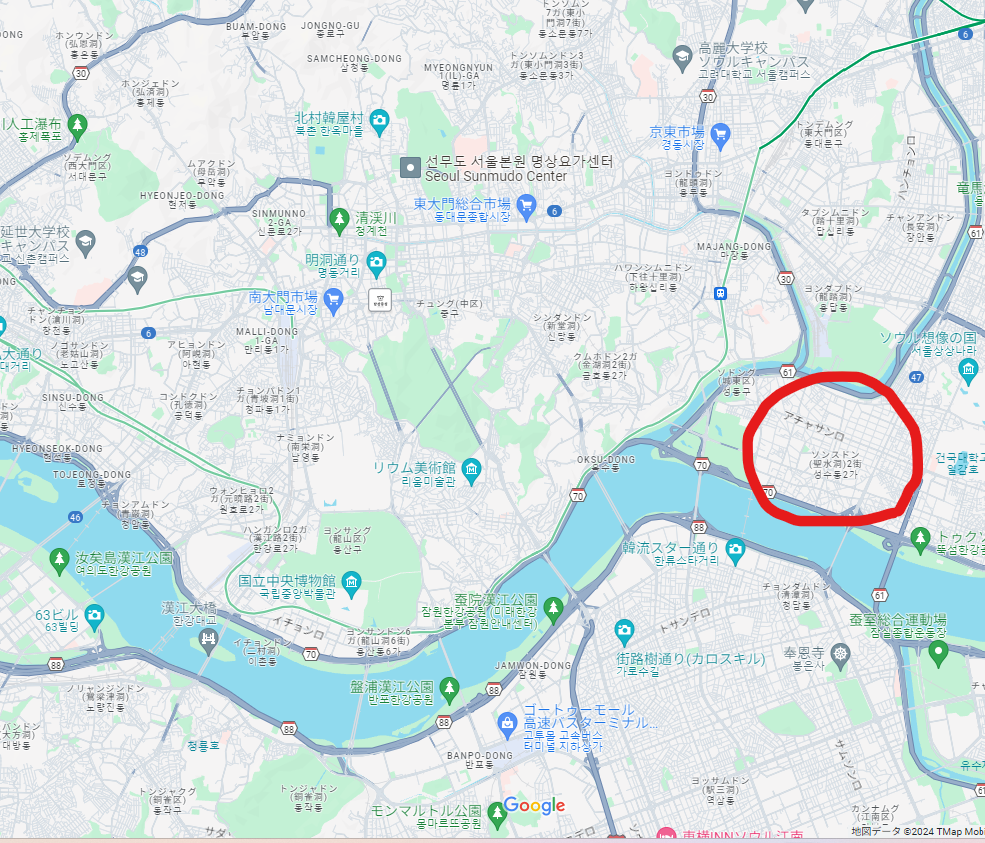985x843 pixels.
Task: Select the Hangang Bridge landmark icon
Action: coord(208,639)
